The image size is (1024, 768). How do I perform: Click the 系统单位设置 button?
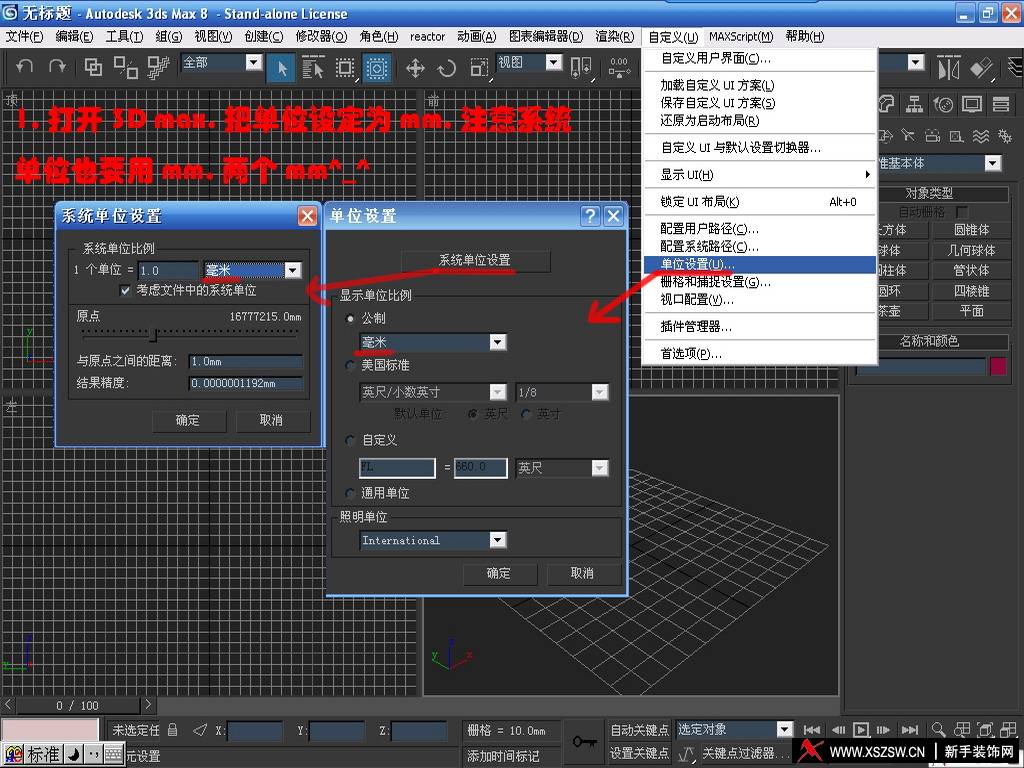(475, 260)
